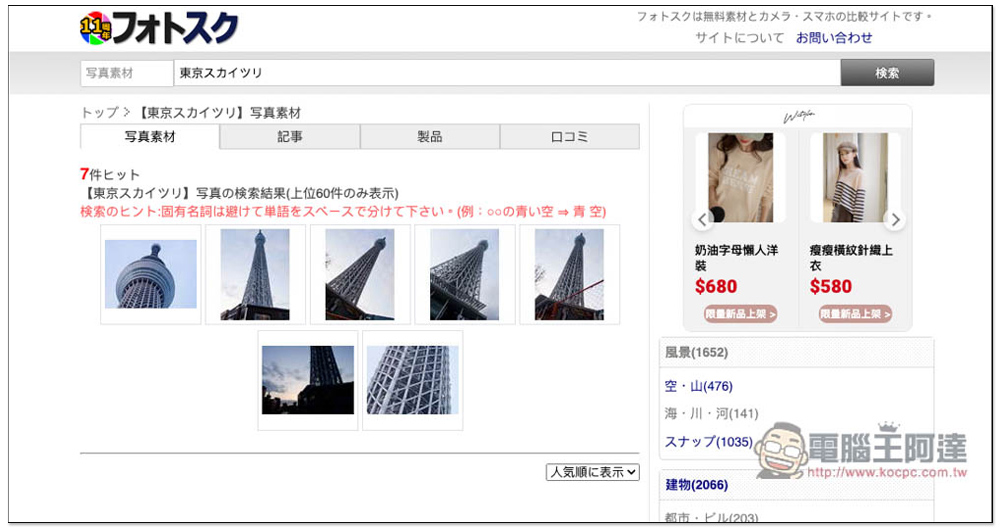Open the 奶油字母懶人洋裝 product image

[740, 177]
